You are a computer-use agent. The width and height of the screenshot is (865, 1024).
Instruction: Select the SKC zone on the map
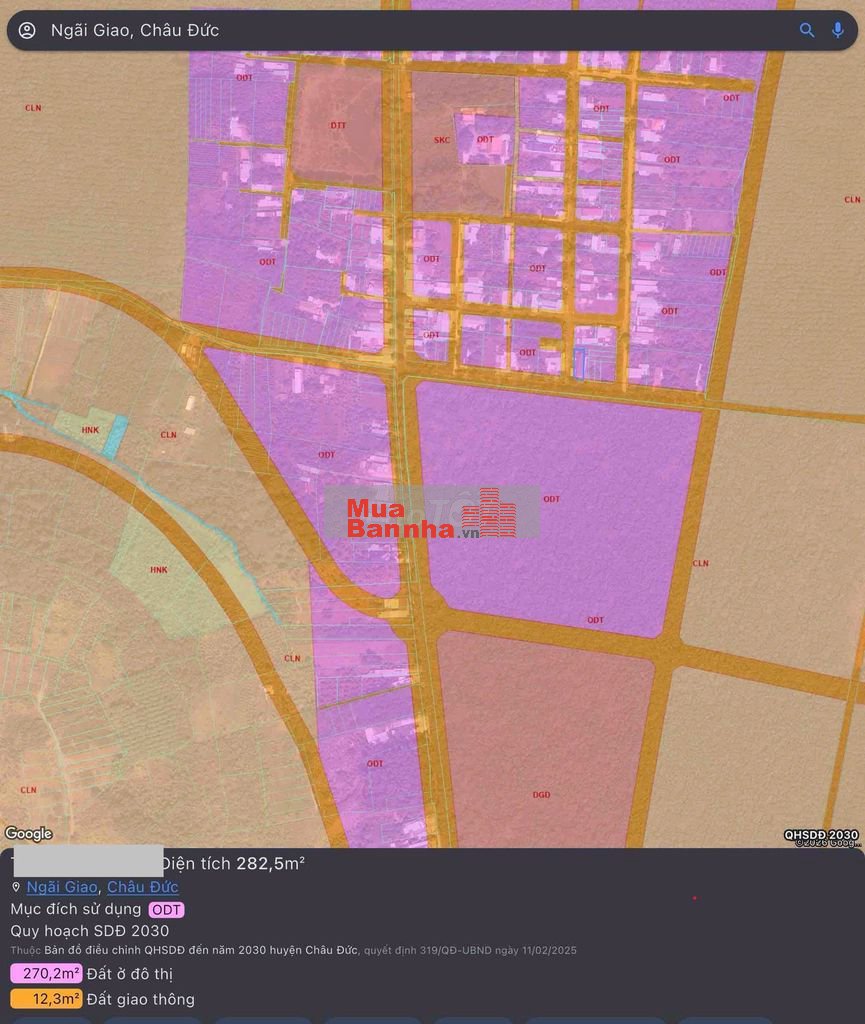tap(442, 140)
